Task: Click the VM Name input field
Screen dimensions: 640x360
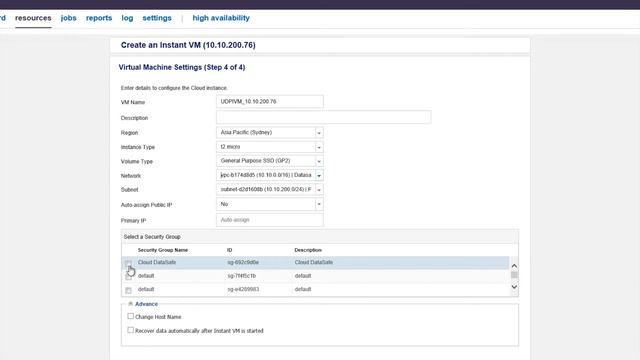Action: (x=270, y=102)
